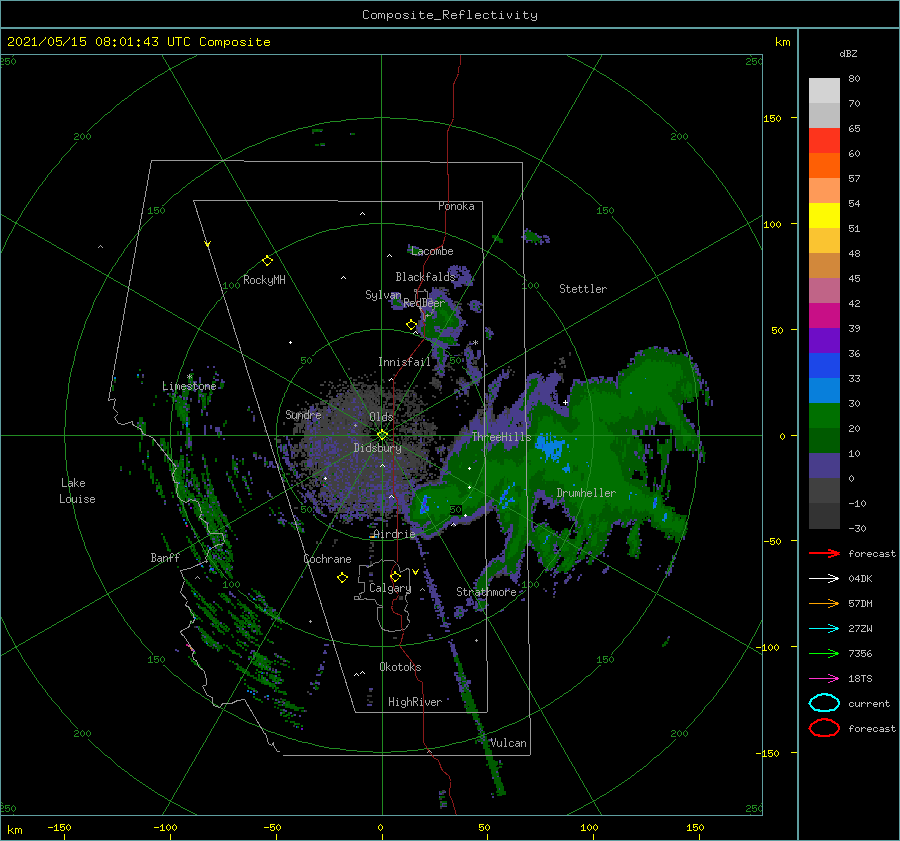The width and height of the screenshot is (900, 841).
Task: Click the 18TS legend label
Action: click(x=860, y=679)
